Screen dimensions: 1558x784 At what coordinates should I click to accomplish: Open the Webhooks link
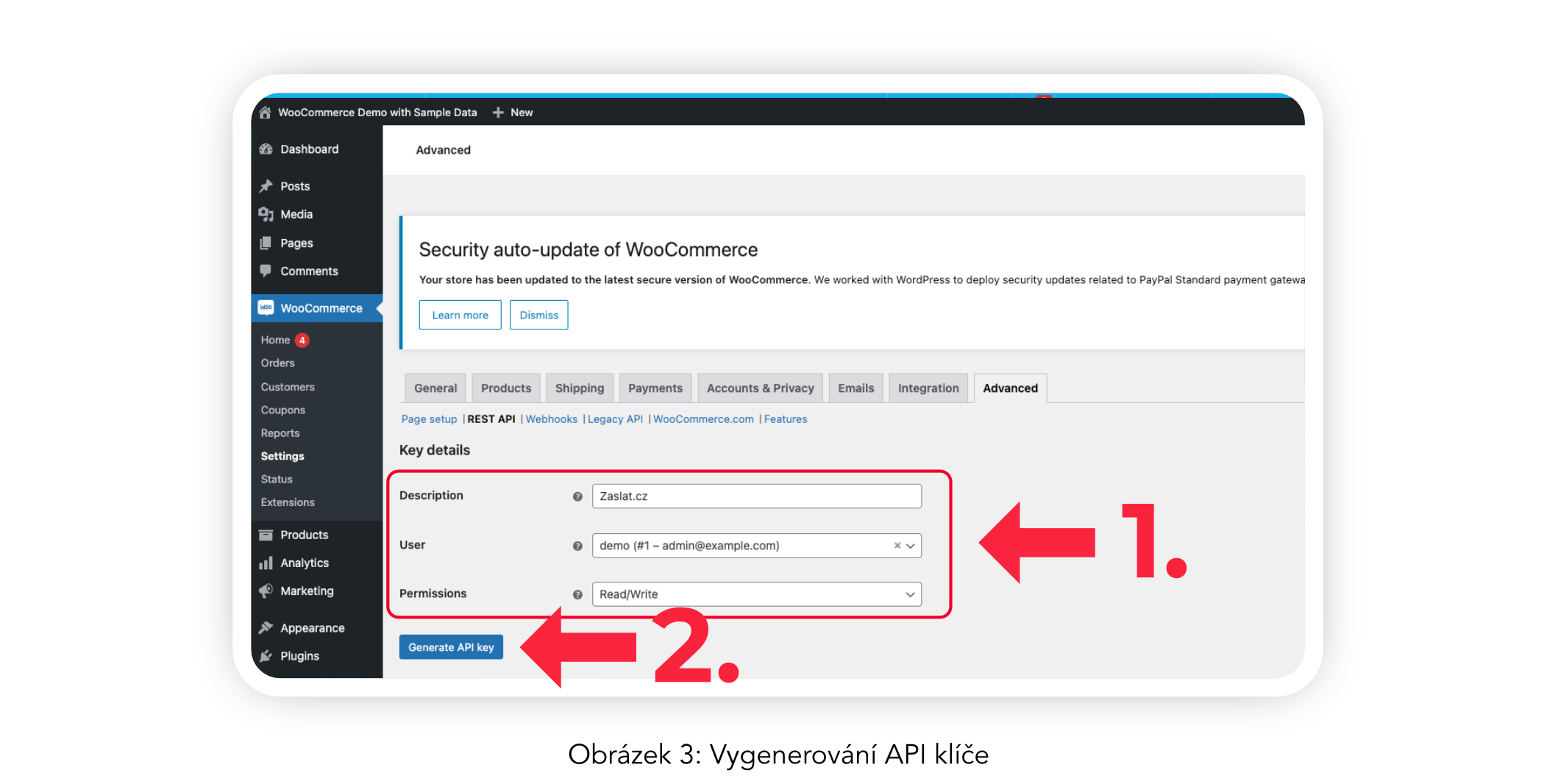click(x=552, y=419)
